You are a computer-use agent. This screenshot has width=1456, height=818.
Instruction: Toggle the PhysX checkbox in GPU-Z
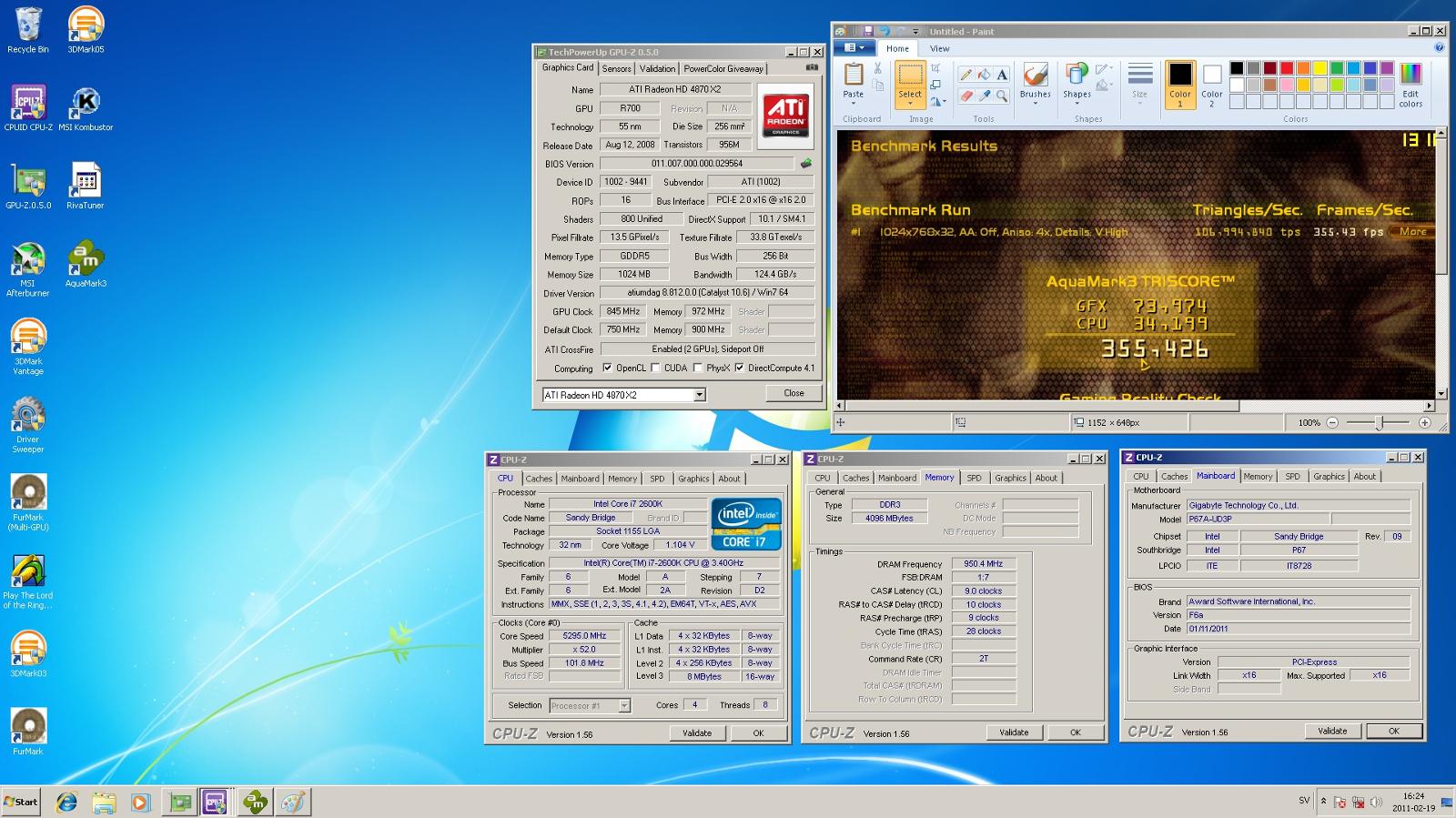(697, 368)
